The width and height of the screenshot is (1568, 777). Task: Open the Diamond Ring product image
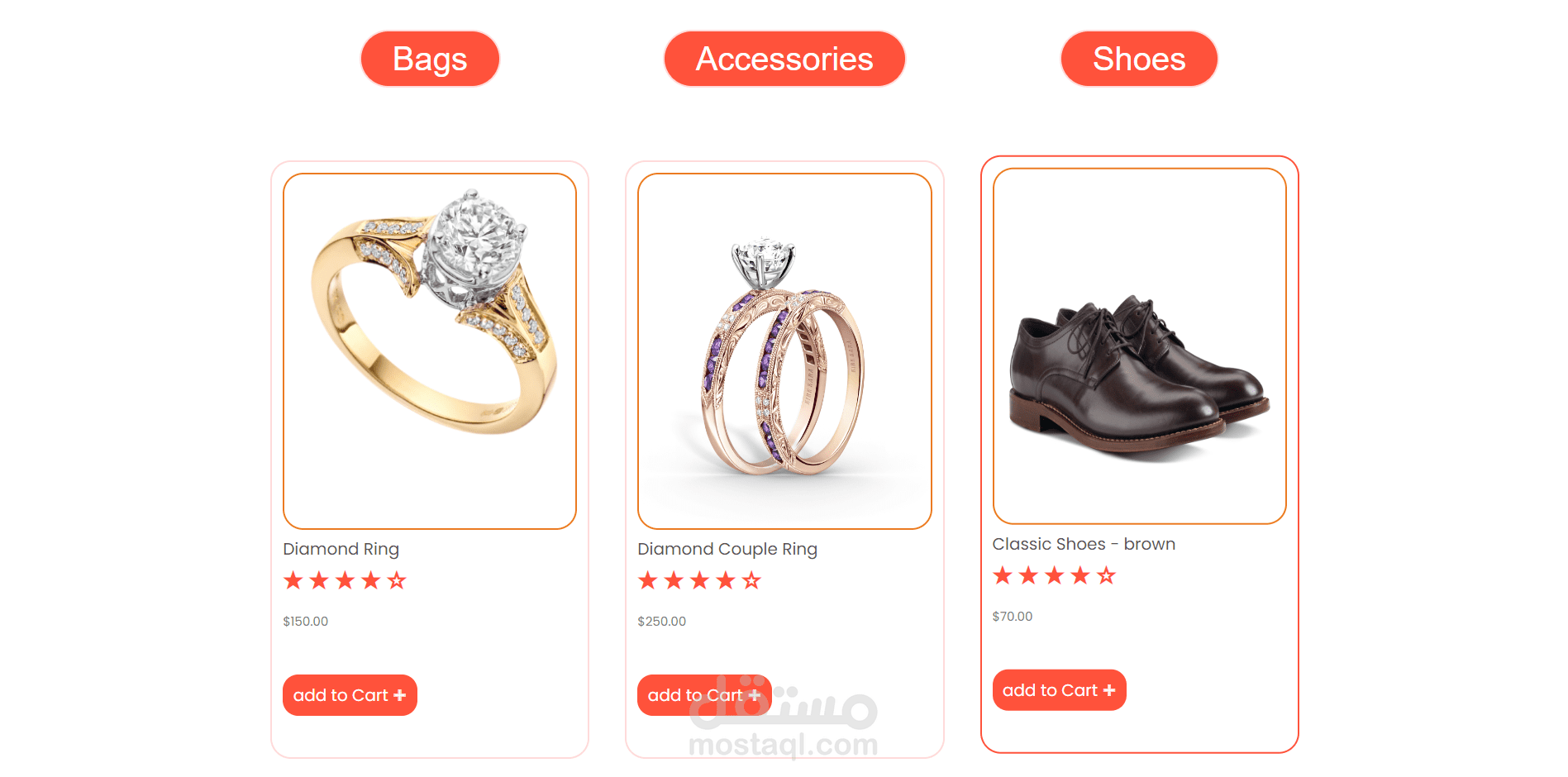click(430, 351)
